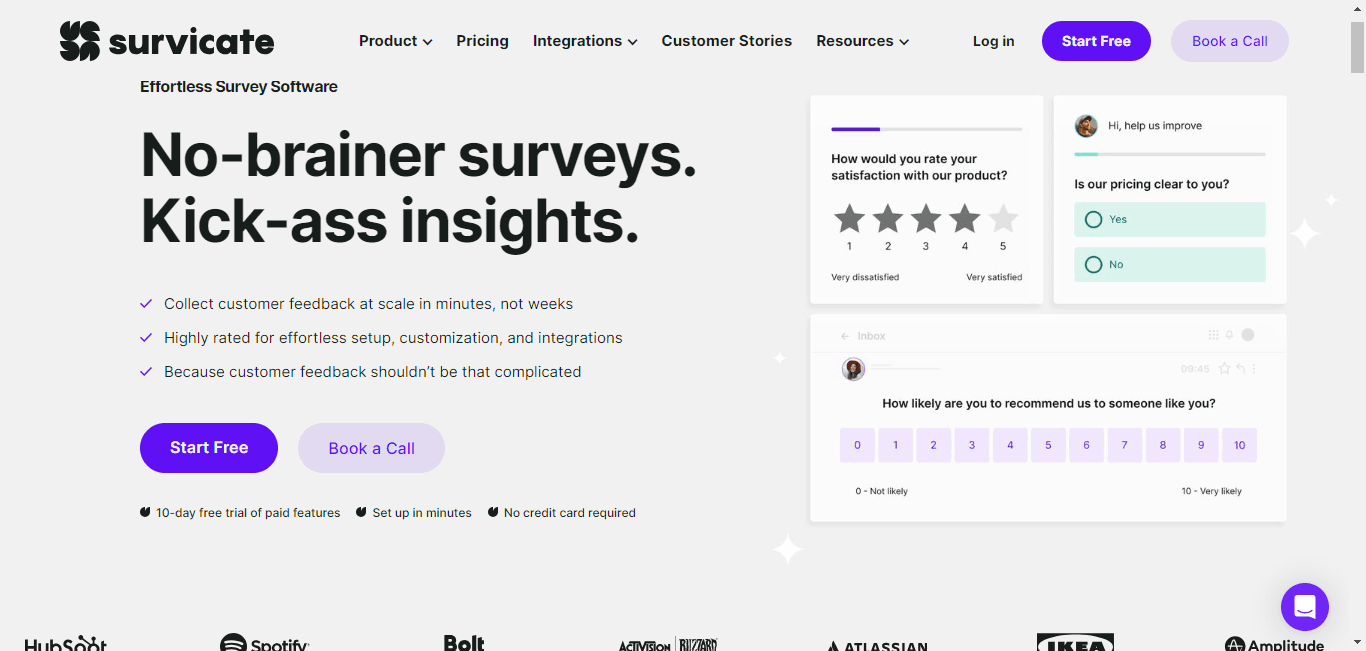Open the Integrations dropdown
Screen dimensions: 1366x651
click(x=585, y=41)
